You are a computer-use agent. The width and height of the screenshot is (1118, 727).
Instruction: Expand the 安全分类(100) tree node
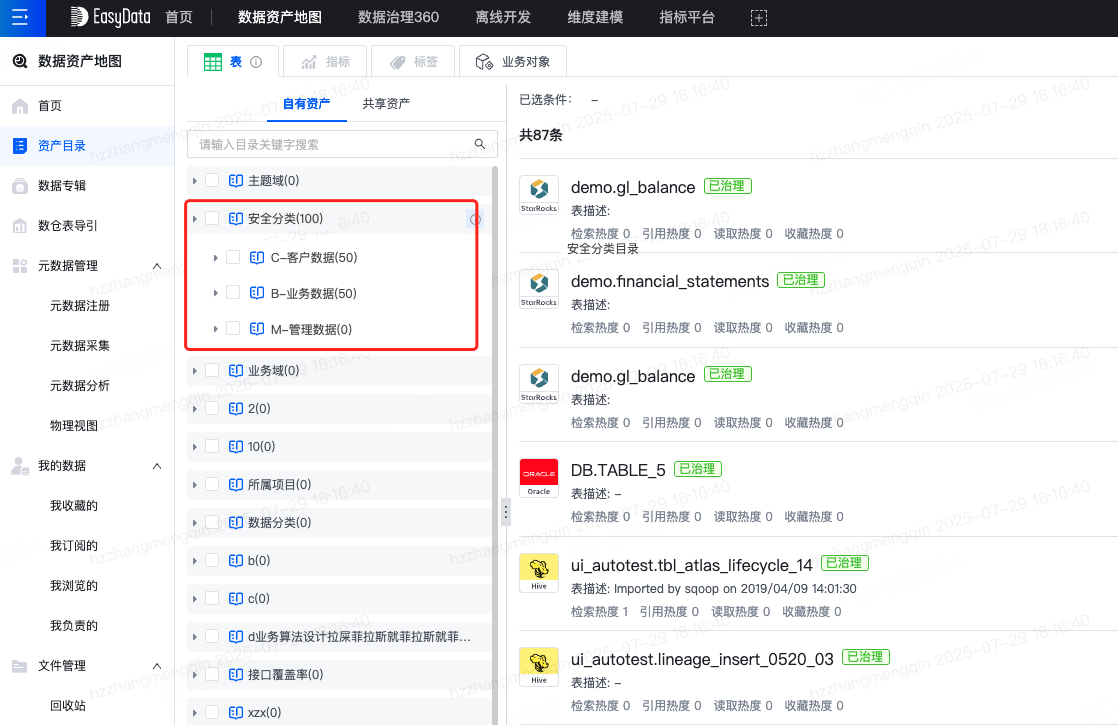pyautogui.click(x=195, y=219)
